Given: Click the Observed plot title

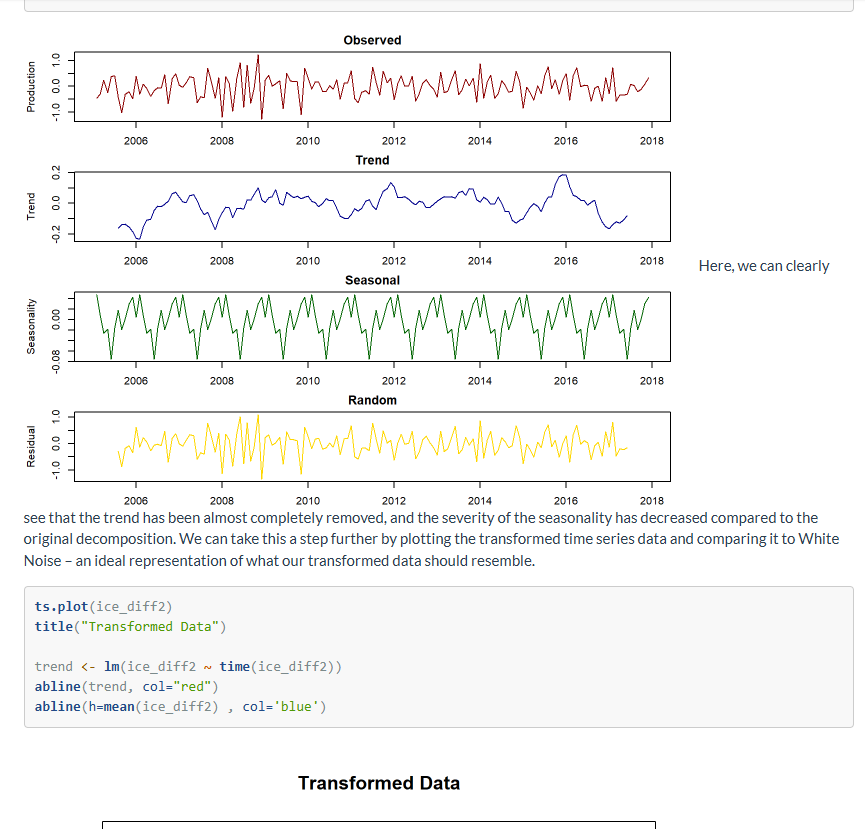Looking at the screenshot, I should pos(372,40).
